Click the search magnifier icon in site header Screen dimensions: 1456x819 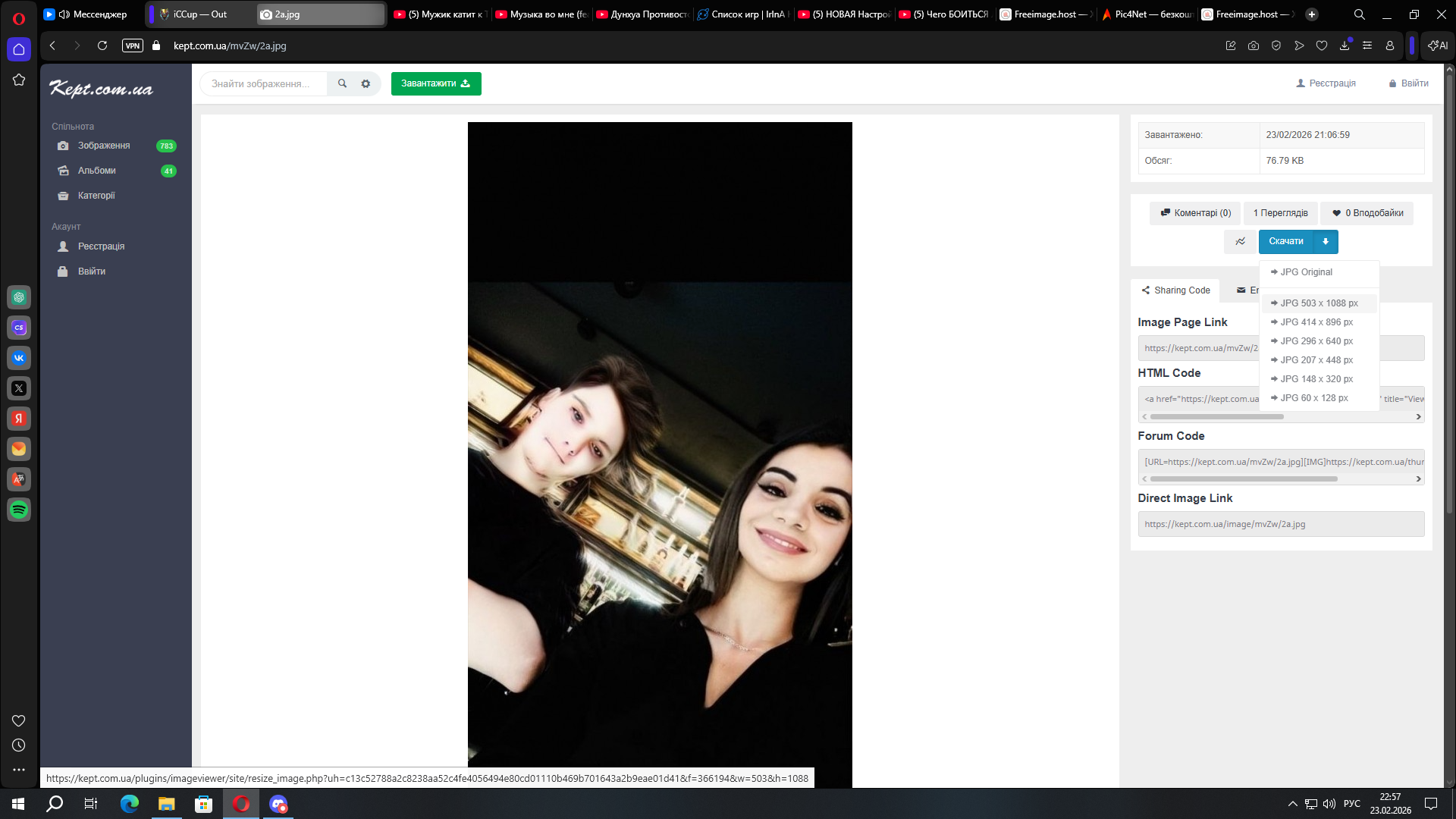click(x=342, y=83)
